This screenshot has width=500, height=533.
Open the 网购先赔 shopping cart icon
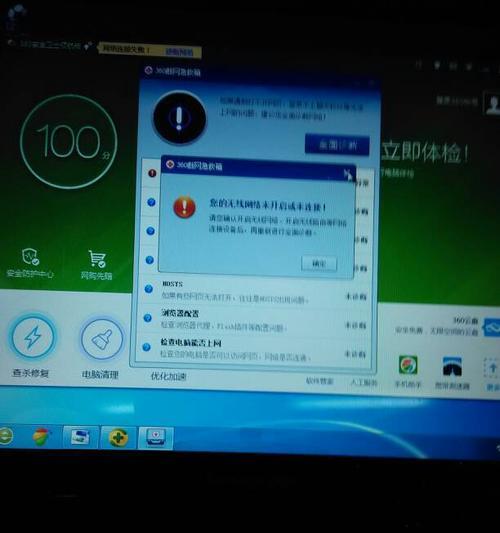[97, 259]
